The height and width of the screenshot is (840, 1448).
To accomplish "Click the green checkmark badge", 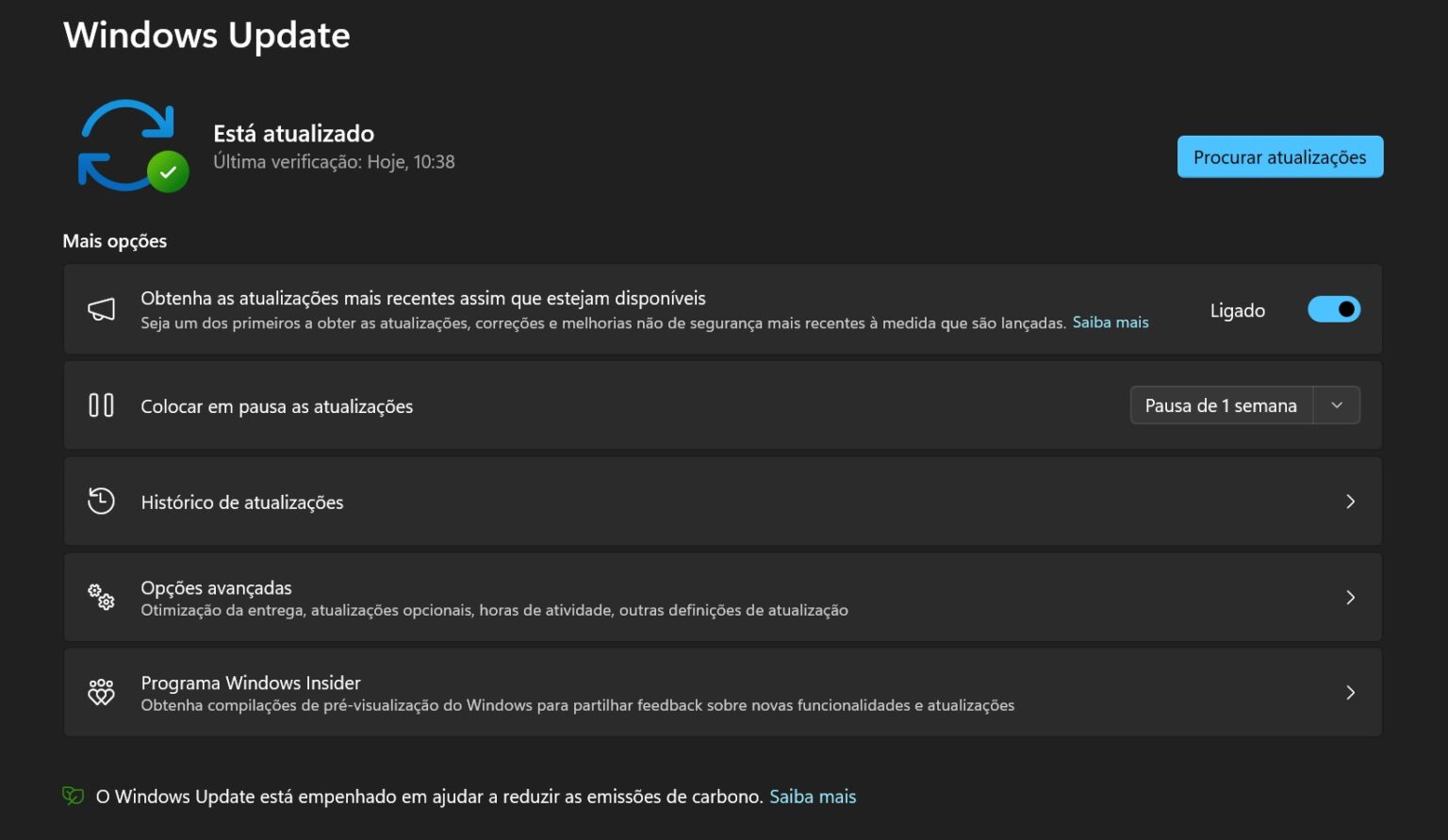I will coord(168,172).
